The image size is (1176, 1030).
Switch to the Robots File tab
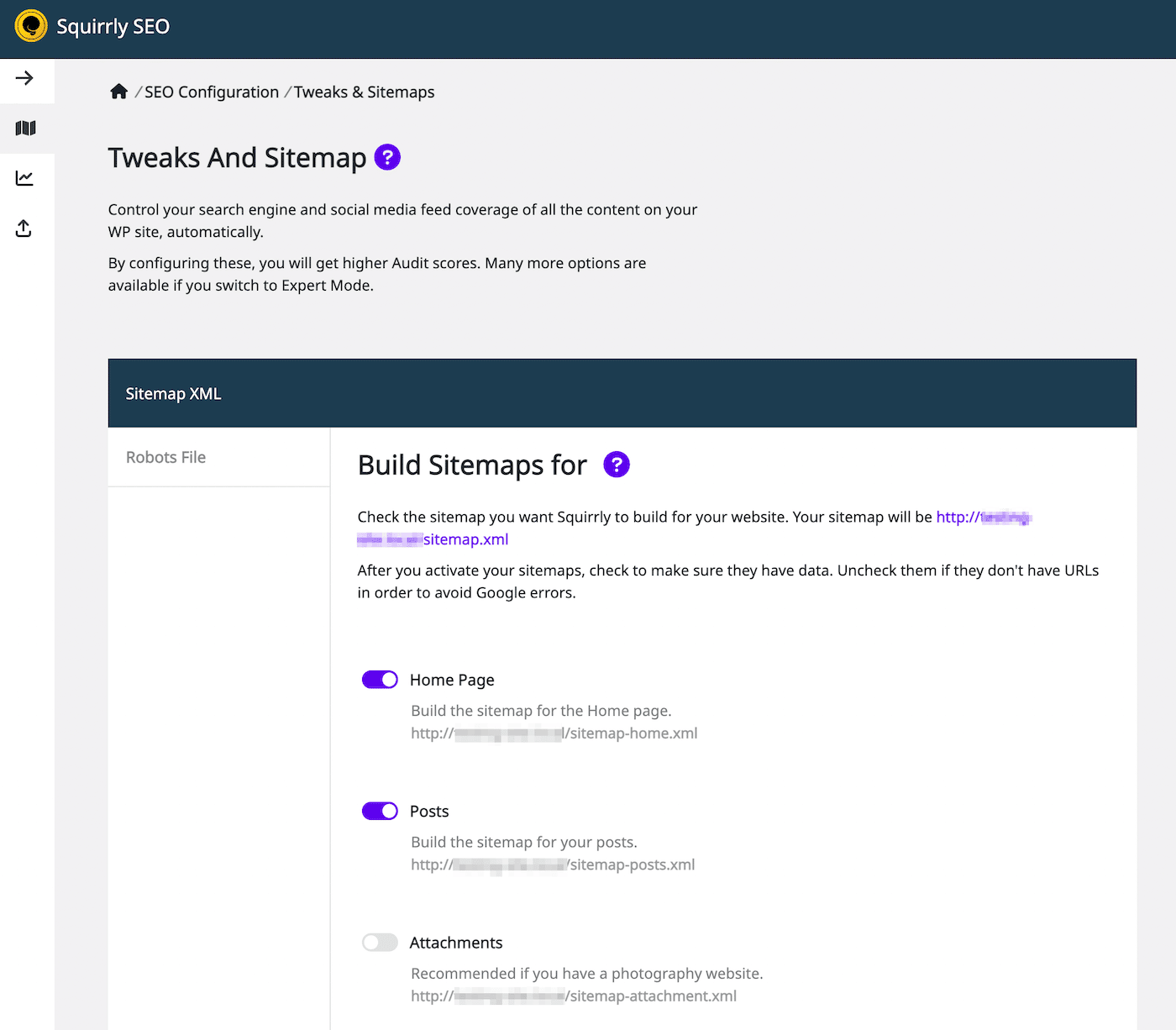coord(165,456)
